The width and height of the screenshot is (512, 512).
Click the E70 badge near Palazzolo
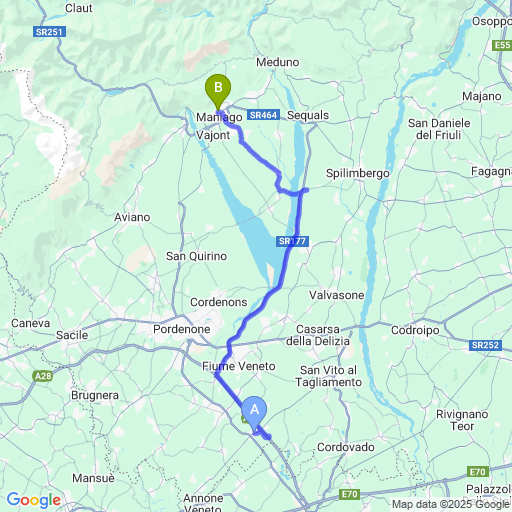pyautogui.click(x=478, y=472)
